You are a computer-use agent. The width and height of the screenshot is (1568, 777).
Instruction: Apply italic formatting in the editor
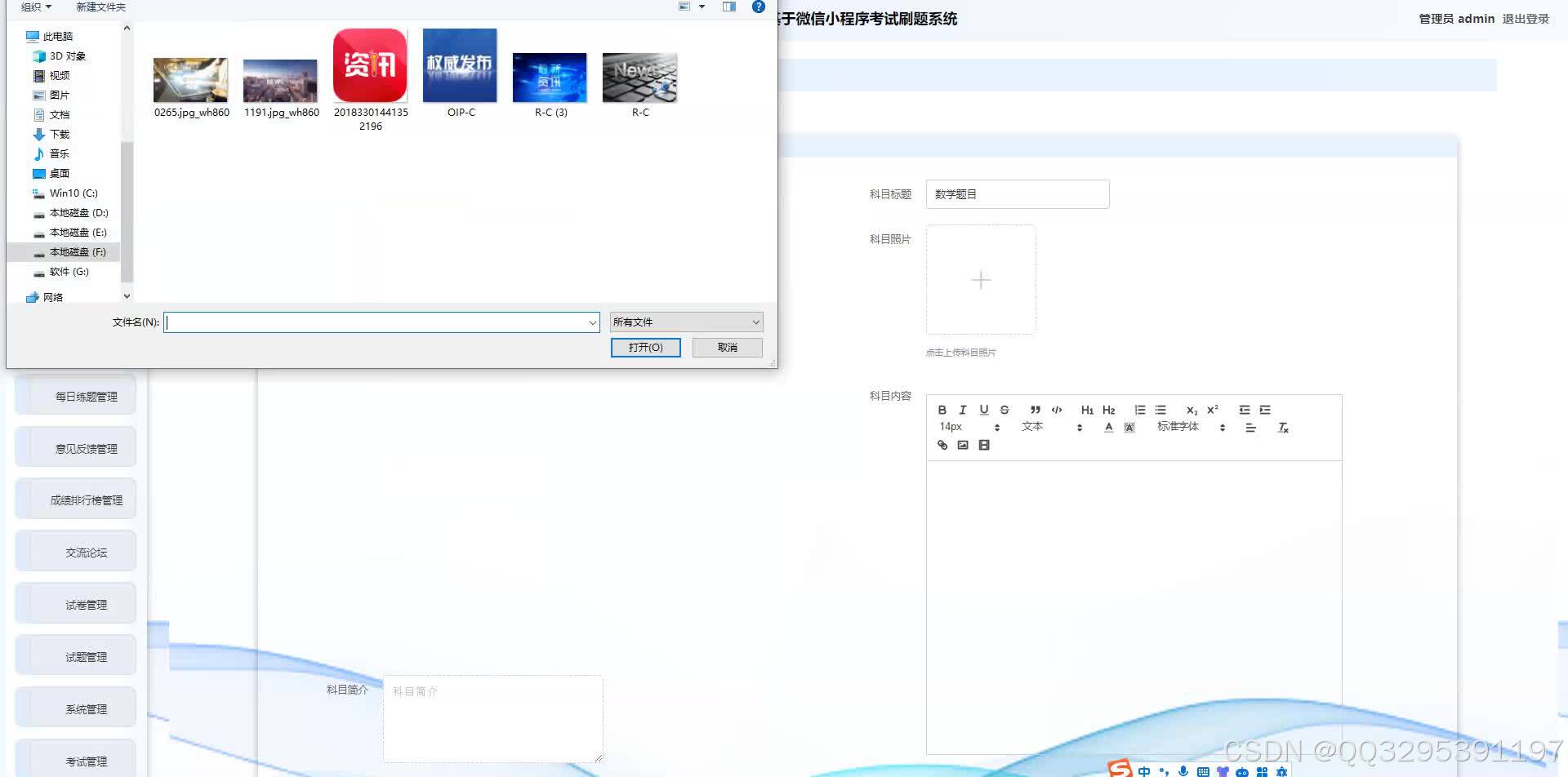pyautogui.click(x=963, y=410)
